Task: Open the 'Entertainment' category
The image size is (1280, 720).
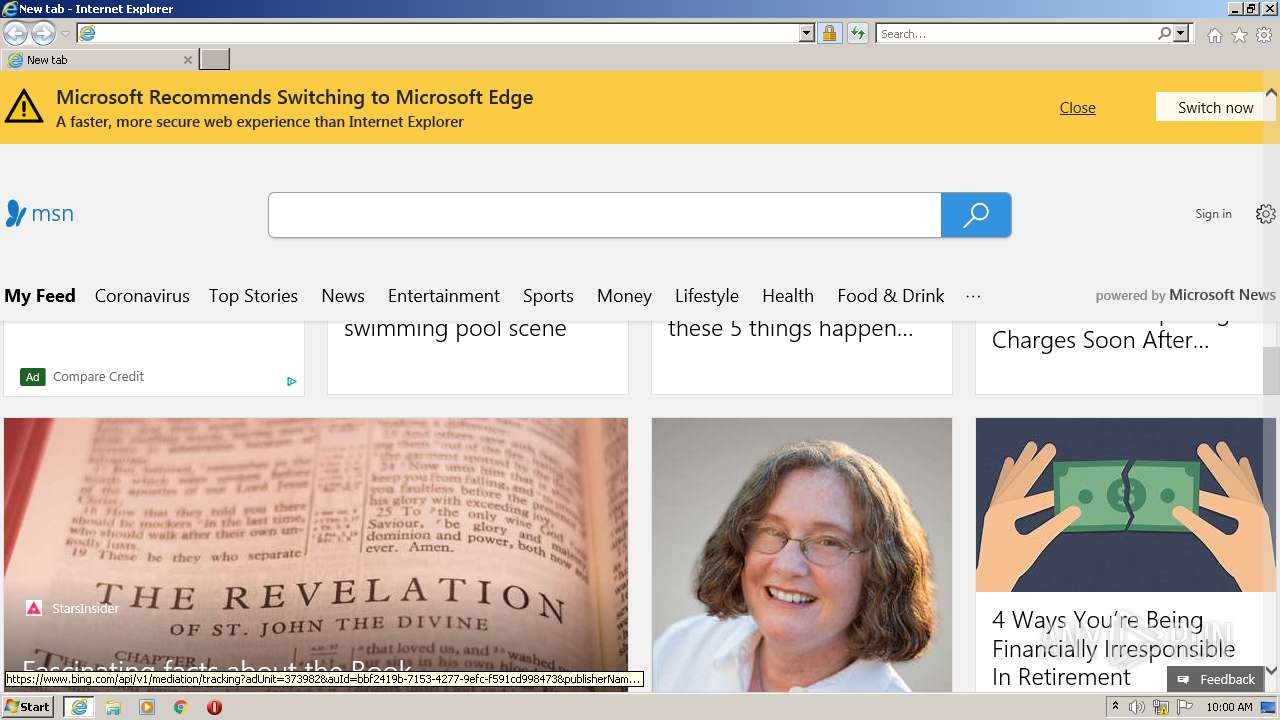Action: pyautogui.click(x=444, y=296)
